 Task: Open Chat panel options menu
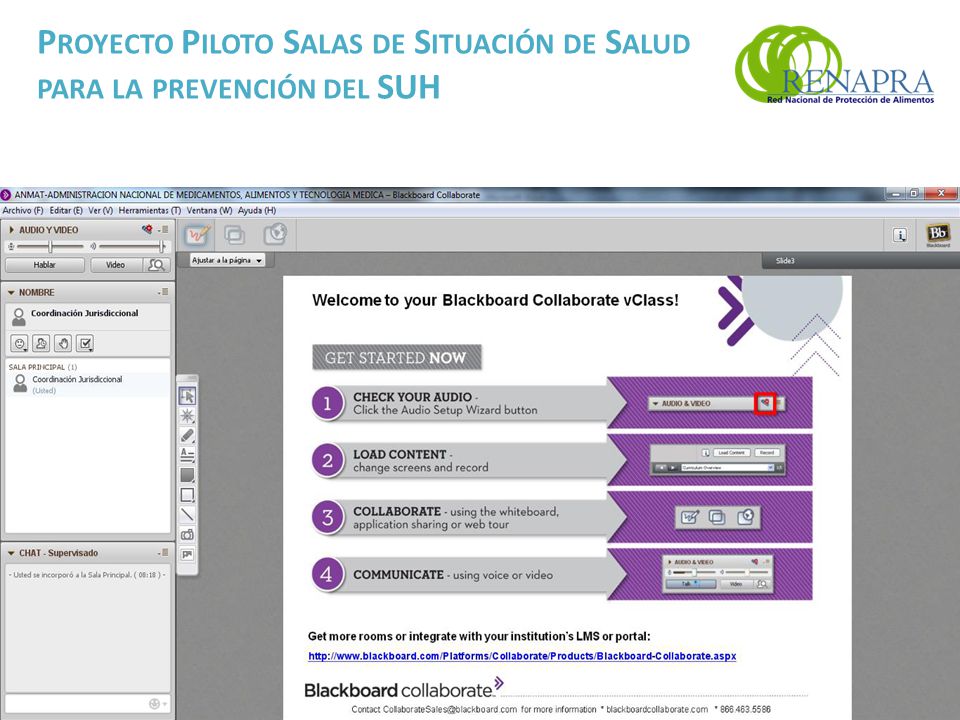[163, 553]
